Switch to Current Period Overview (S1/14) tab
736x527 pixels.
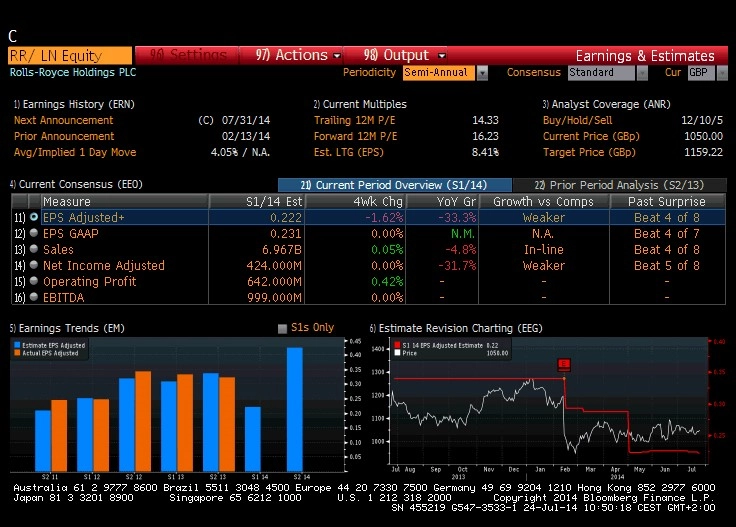[x=395, y=185]
